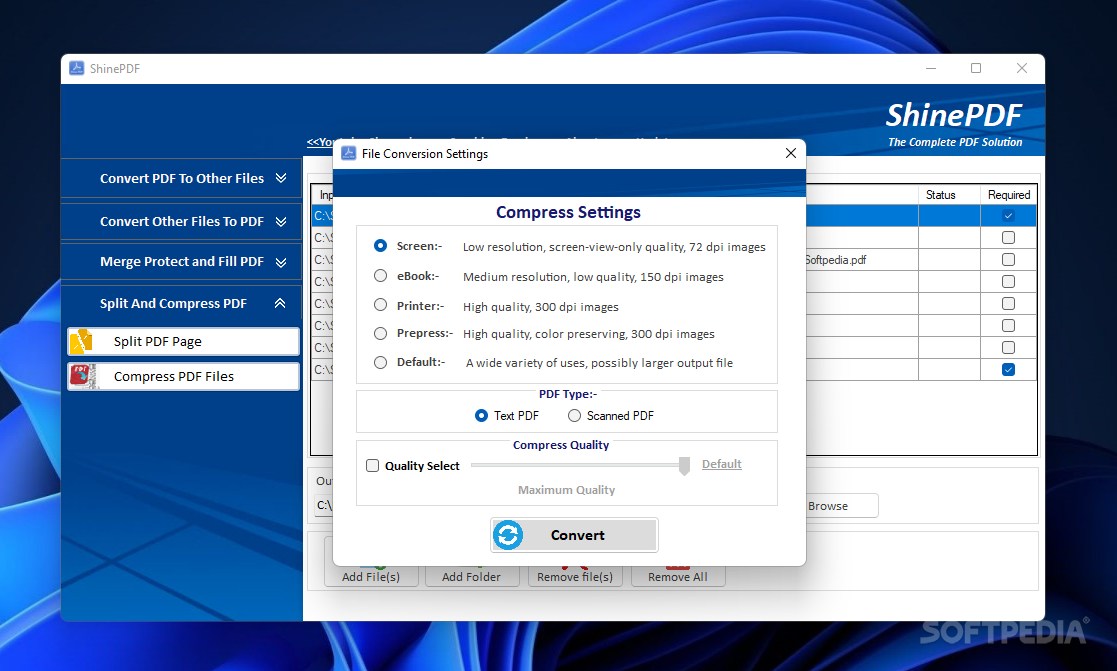Image resolution: width=1117 pixels, height=671 pixels.
Task: Click "High quality, color preserving" description
Action: 588,333
